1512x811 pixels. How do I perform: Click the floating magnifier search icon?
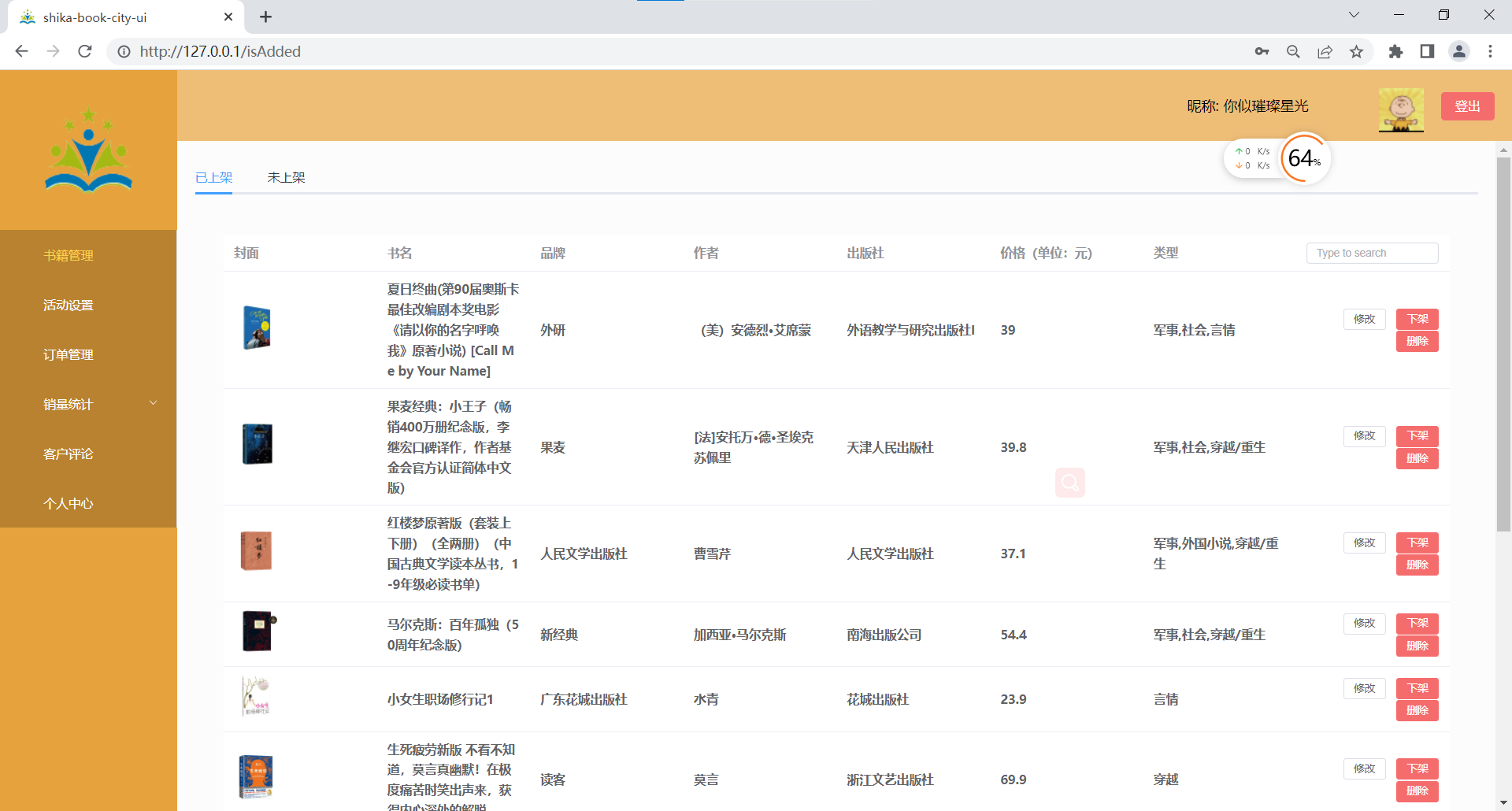click(x=1069, y=482)
